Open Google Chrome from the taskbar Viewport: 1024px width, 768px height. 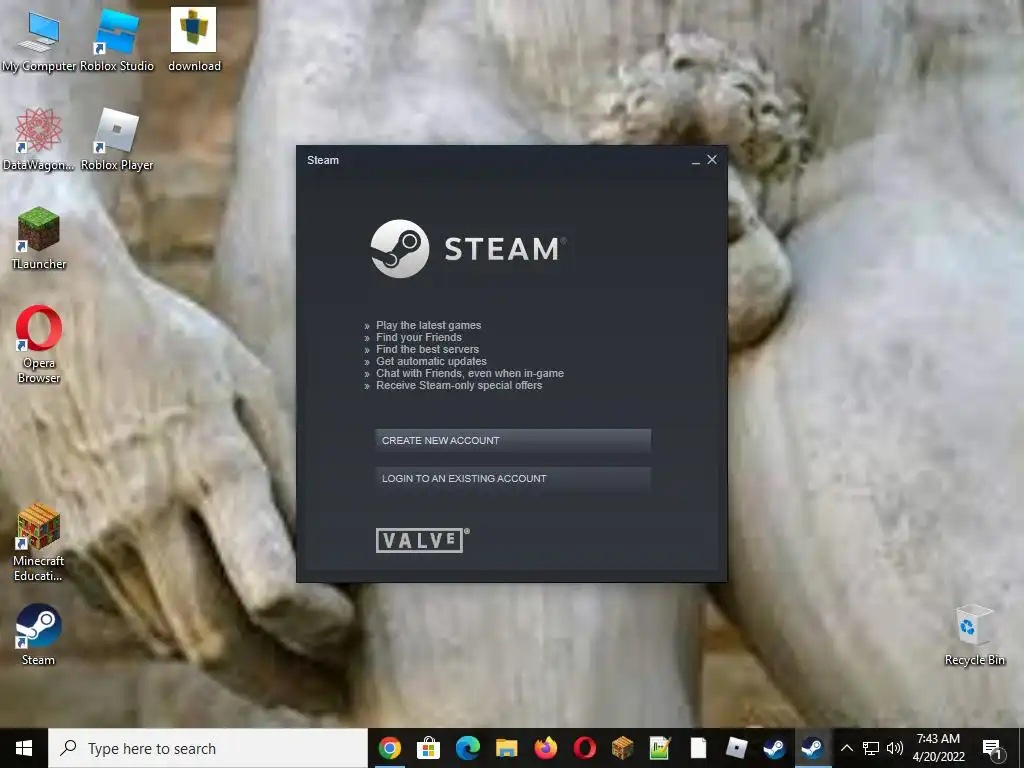(390, 748)
